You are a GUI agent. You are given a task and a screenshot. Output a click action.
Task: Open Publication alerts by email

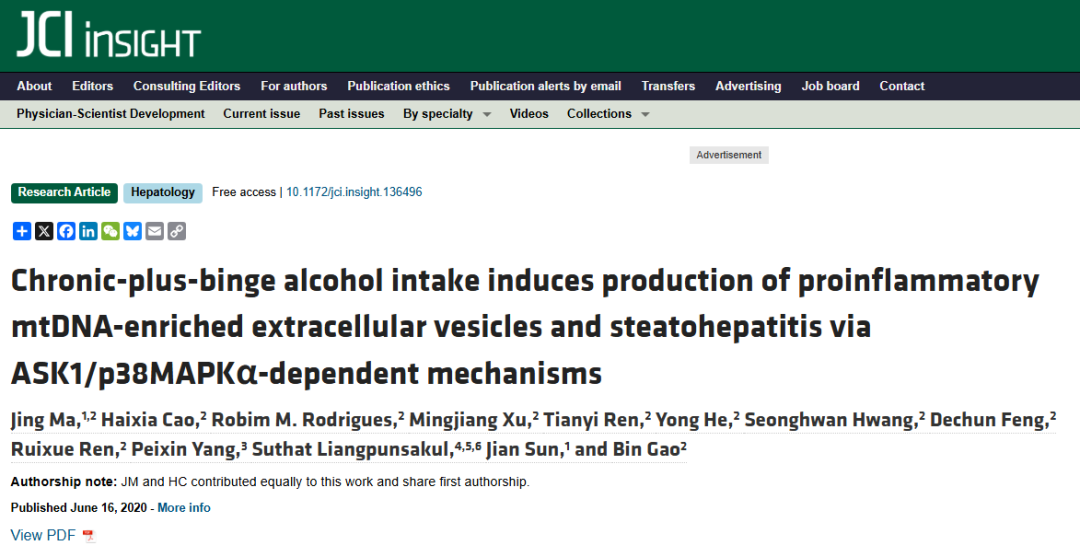point(546,86)
